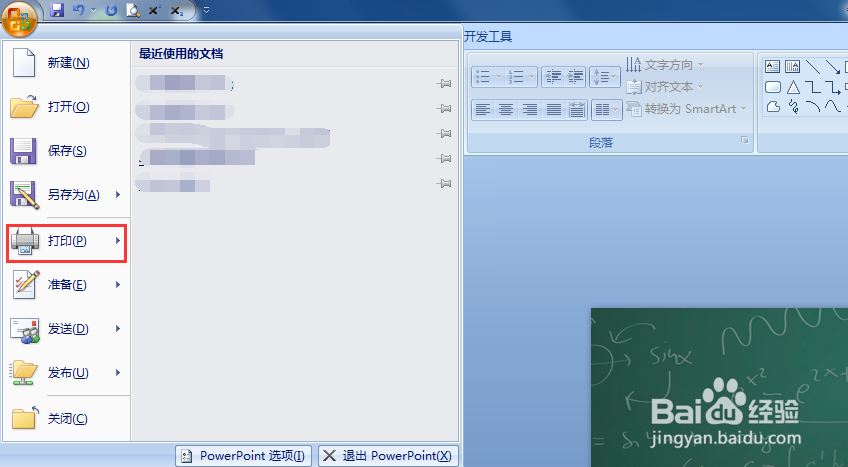Pin the second recent document
Screen dimensions: 848x467
pos(443,108)
